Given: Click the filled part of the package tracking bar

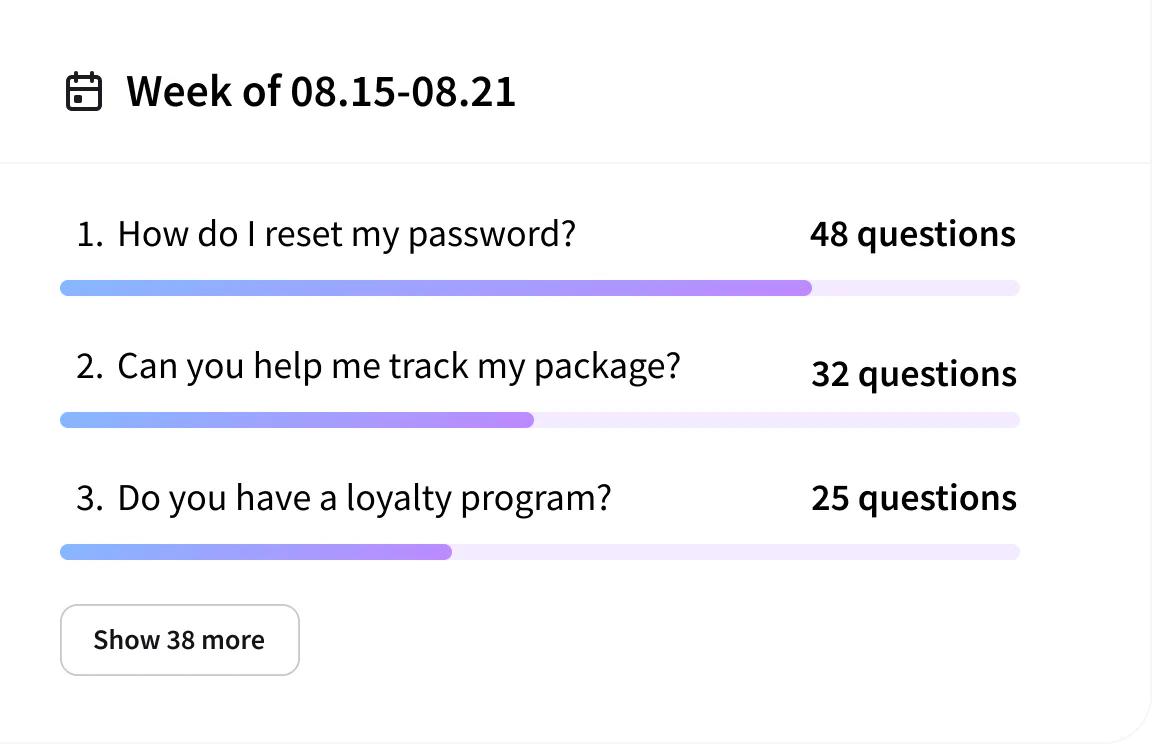Looking at the screenshot, I should tap(296, 420).
